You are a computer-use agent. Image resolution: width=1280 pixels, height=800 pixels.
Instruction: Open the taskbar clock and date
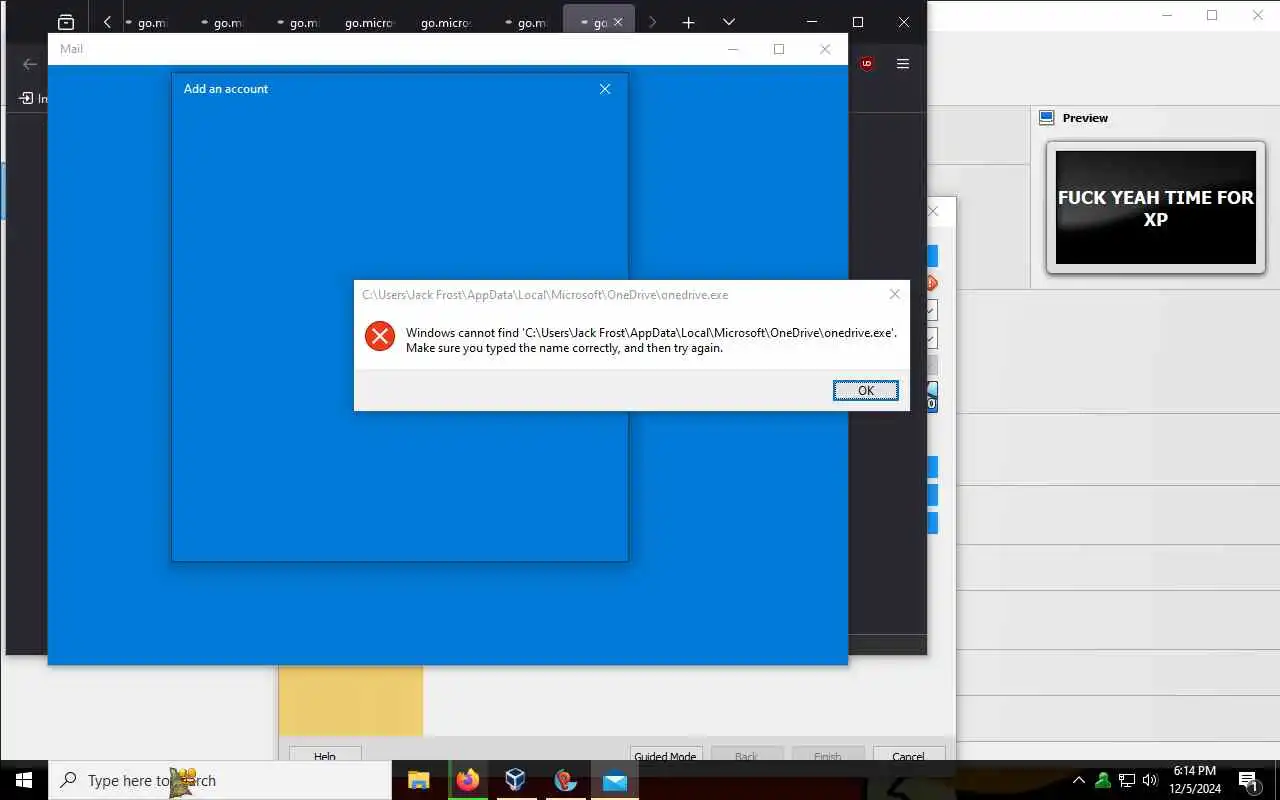click(1195, 780)
